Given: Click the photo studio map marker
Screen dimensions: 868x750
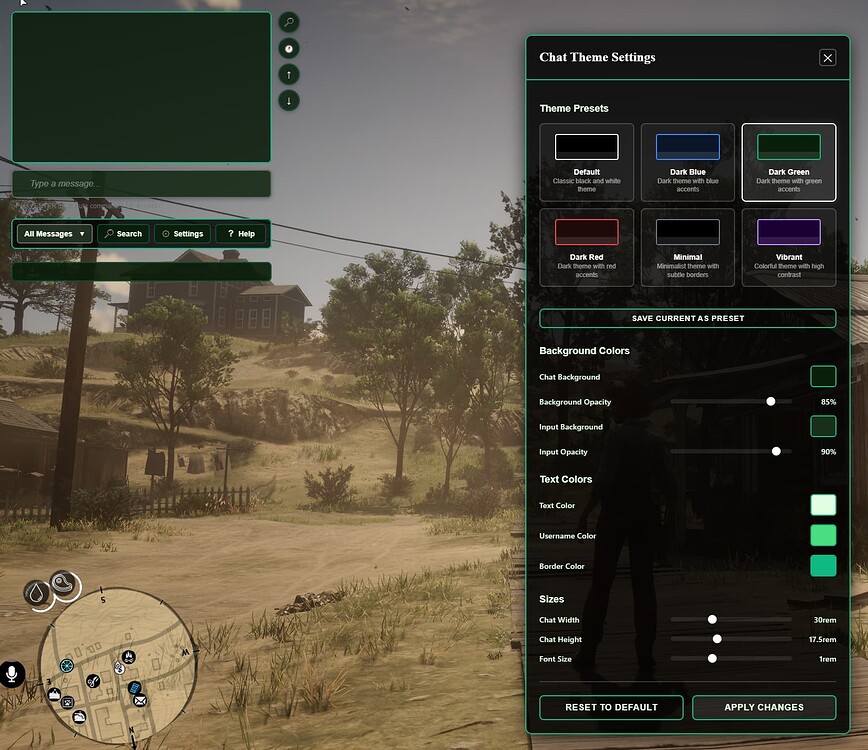Looking at the screenshot, I should [68, 703].
